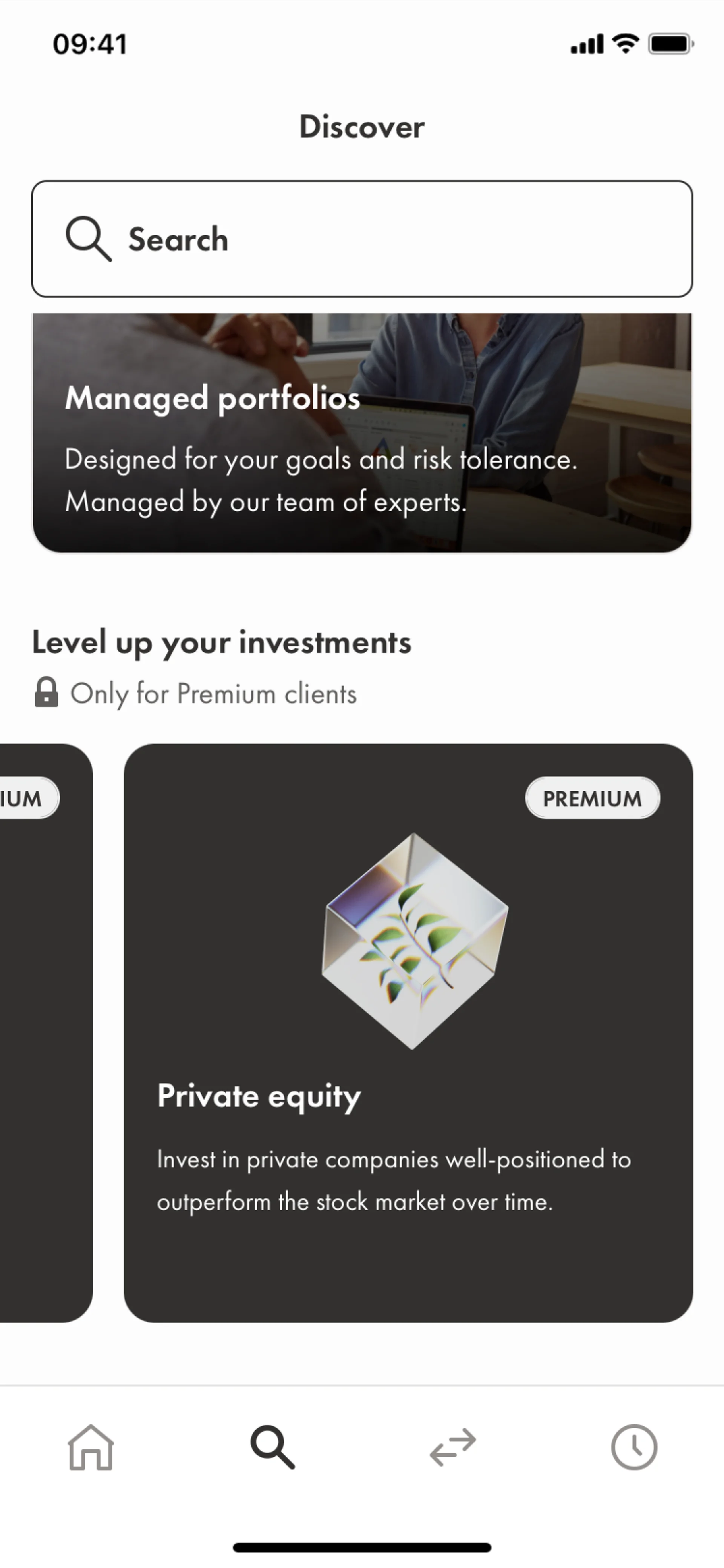Tap the Discover page title
724x1568 pixels.
[x=362, y=127]
